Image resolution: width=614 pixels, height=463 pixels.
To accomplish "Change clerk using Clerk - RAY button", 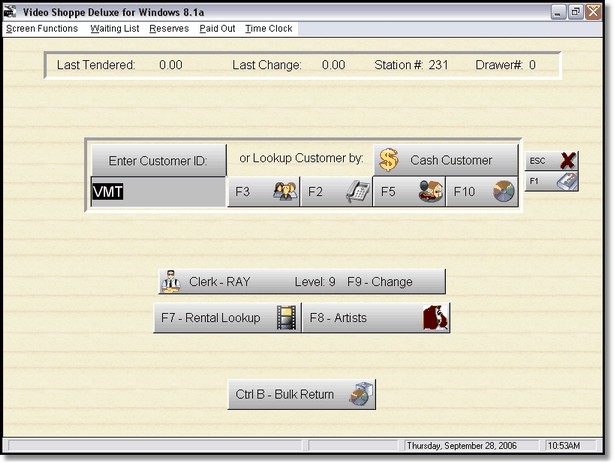I will coord(302,281).
